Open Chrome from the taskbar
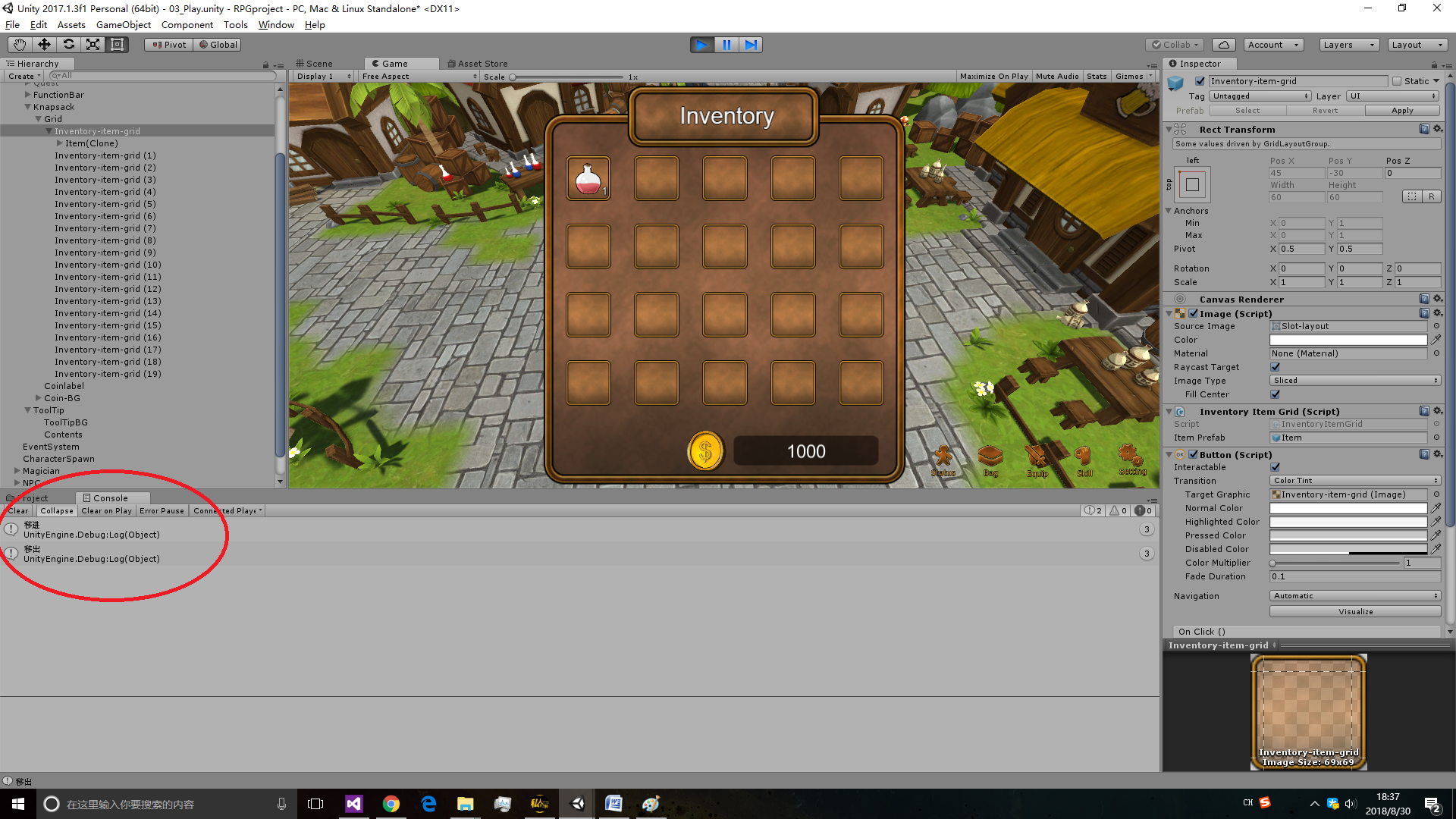 (391, 804)
